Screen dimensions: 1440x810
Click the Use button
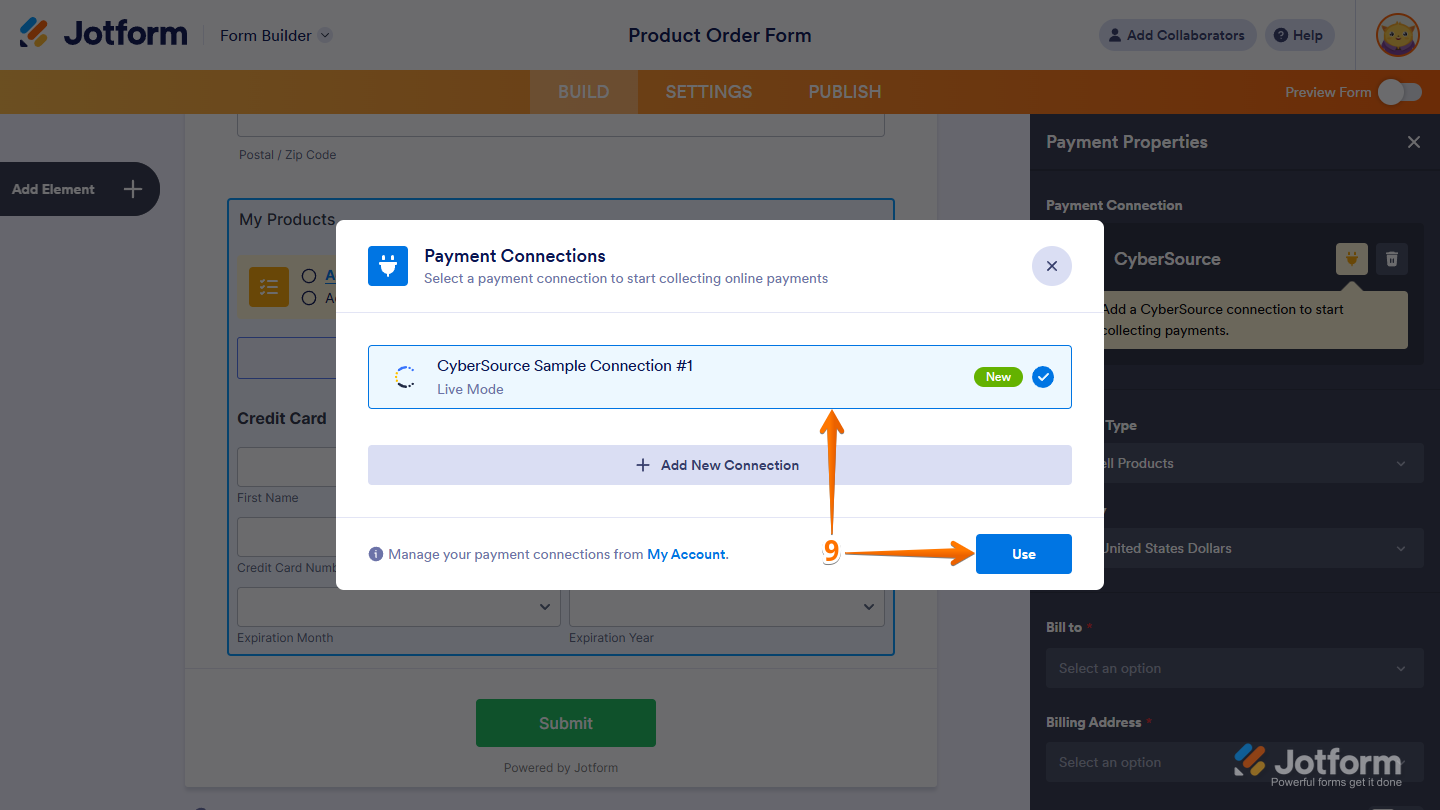point(1023,554)
